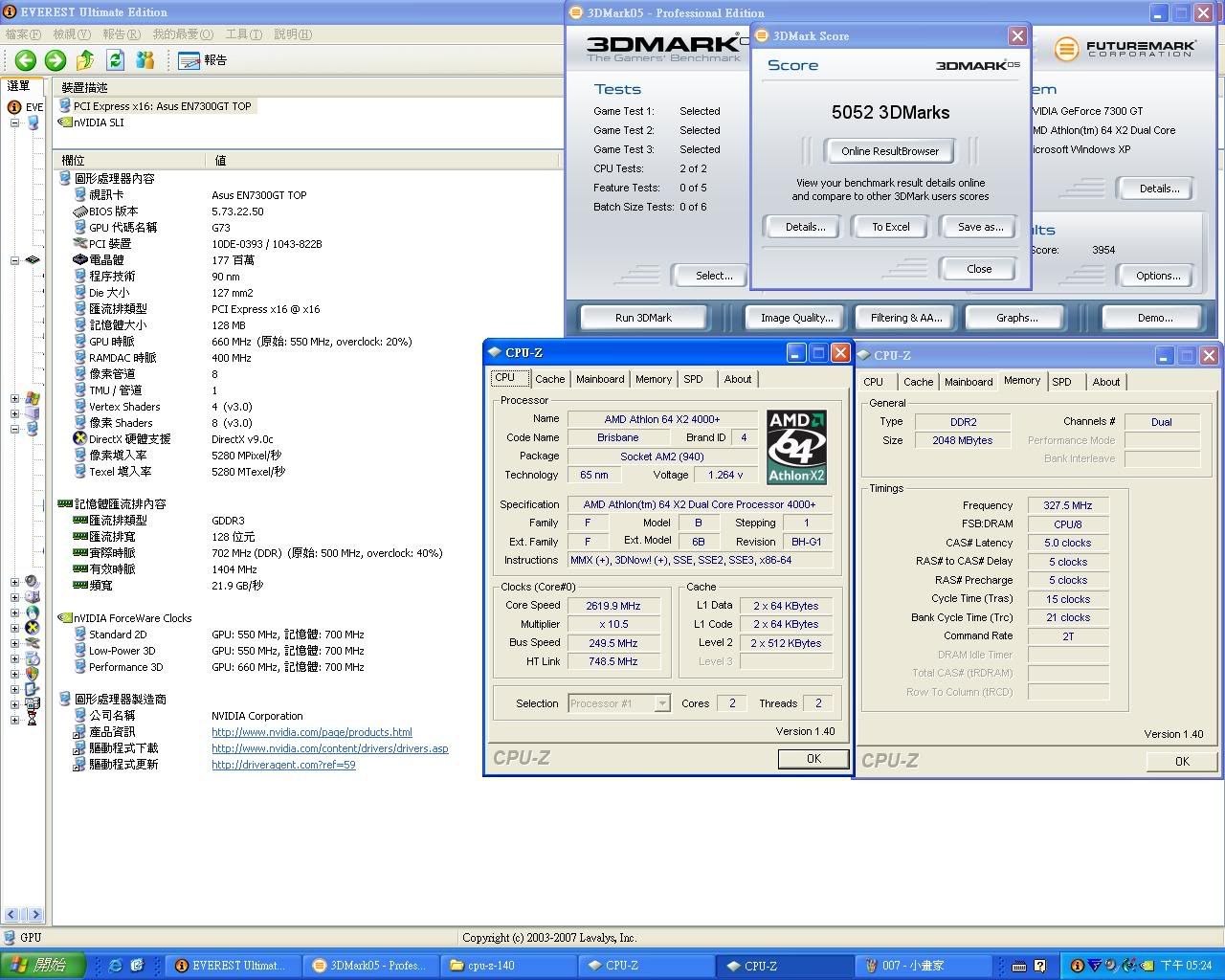Click the Online ResultBrowser button
The height and width of the screenshot is (980, 1225).
coord(889,151)
